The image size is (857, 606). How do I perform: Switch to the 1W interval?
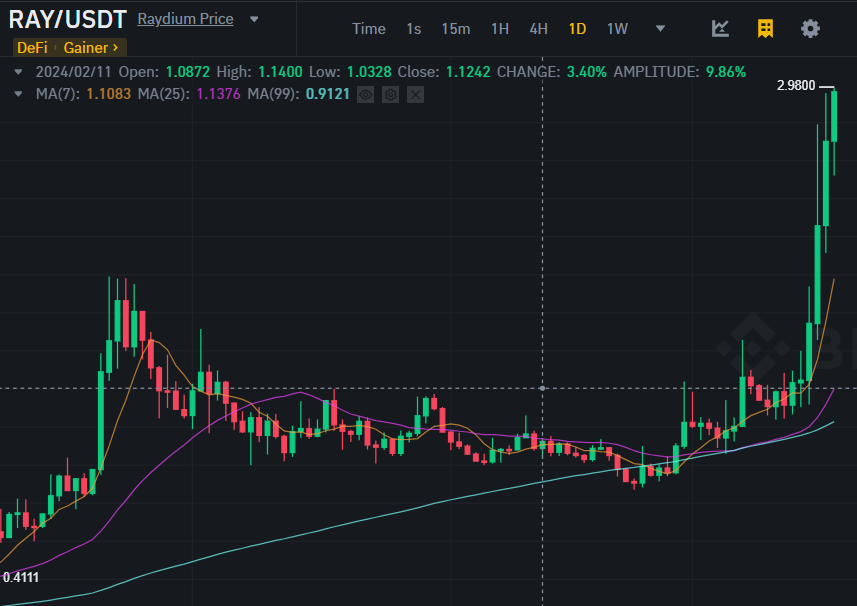[618, 28]
